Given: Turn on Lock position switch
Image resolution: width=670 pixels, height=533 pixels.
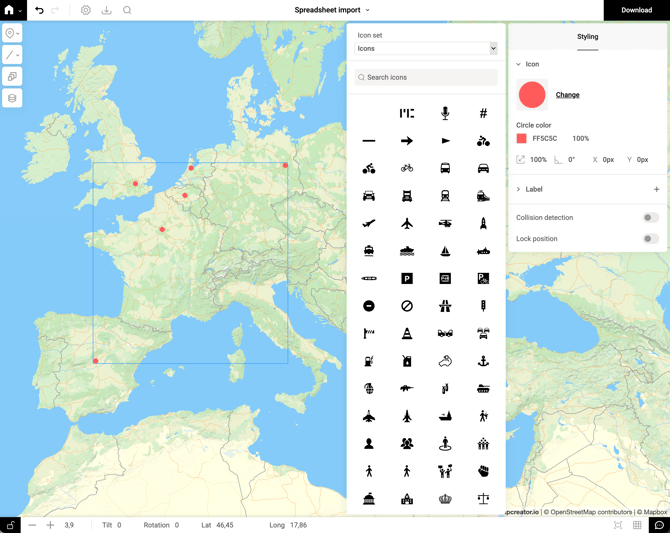Looking at the screenshot, I should tap(650, 239).
